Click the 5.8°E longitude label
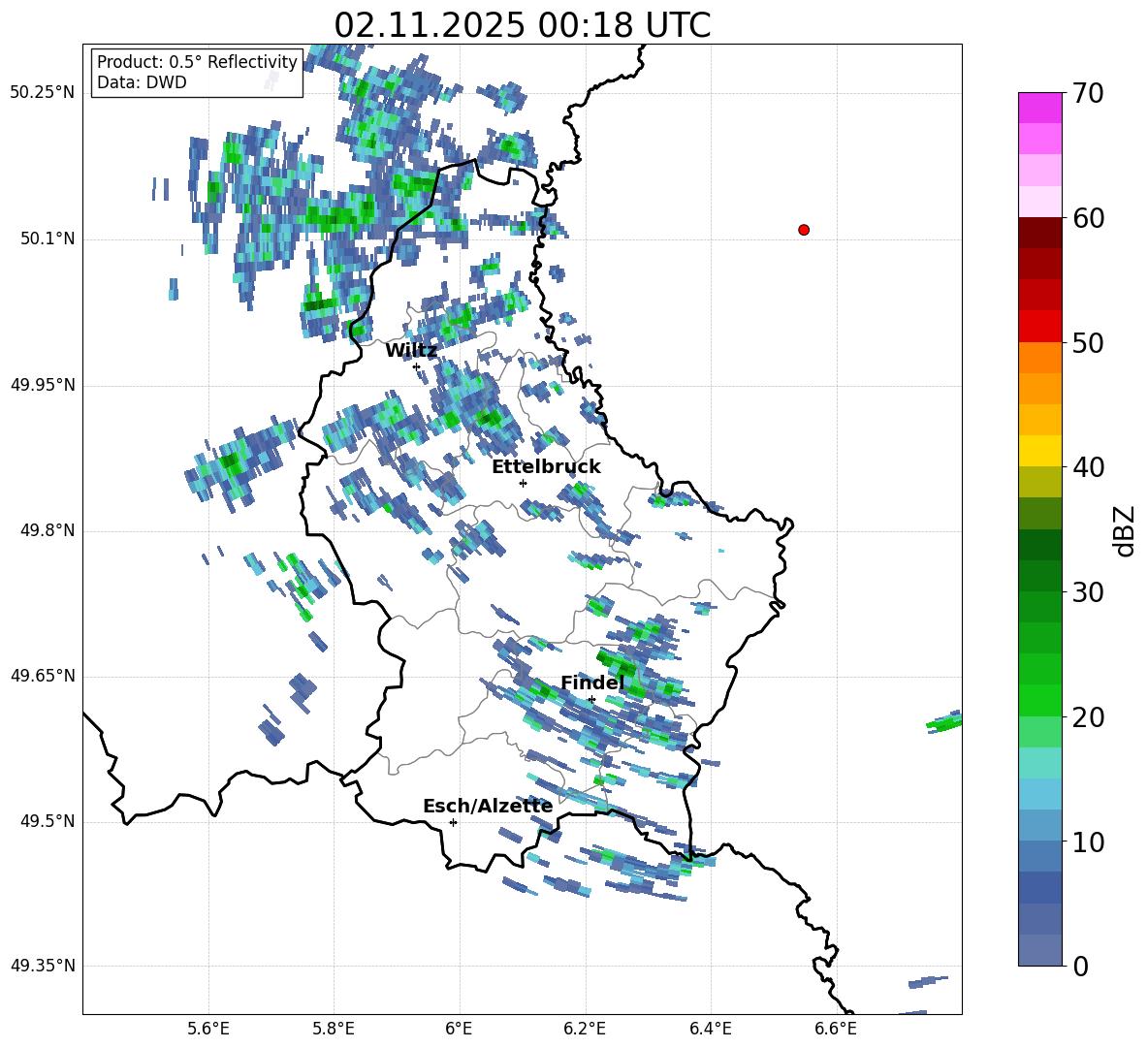This screenshot has width=1148, height=1048. click(334, 1029)
